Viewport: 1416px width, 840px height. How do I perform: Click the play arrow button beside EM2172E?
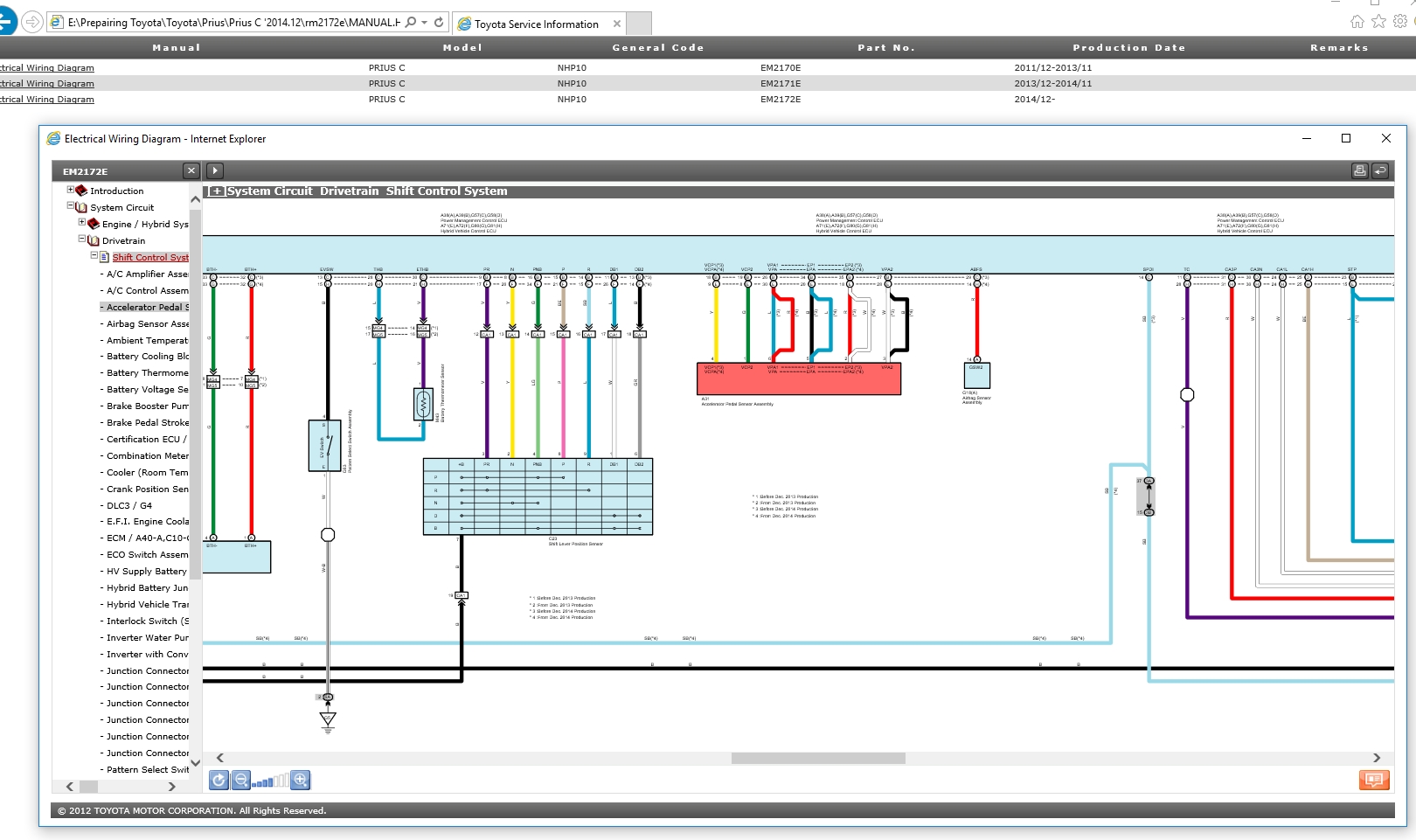coord(215,170)
